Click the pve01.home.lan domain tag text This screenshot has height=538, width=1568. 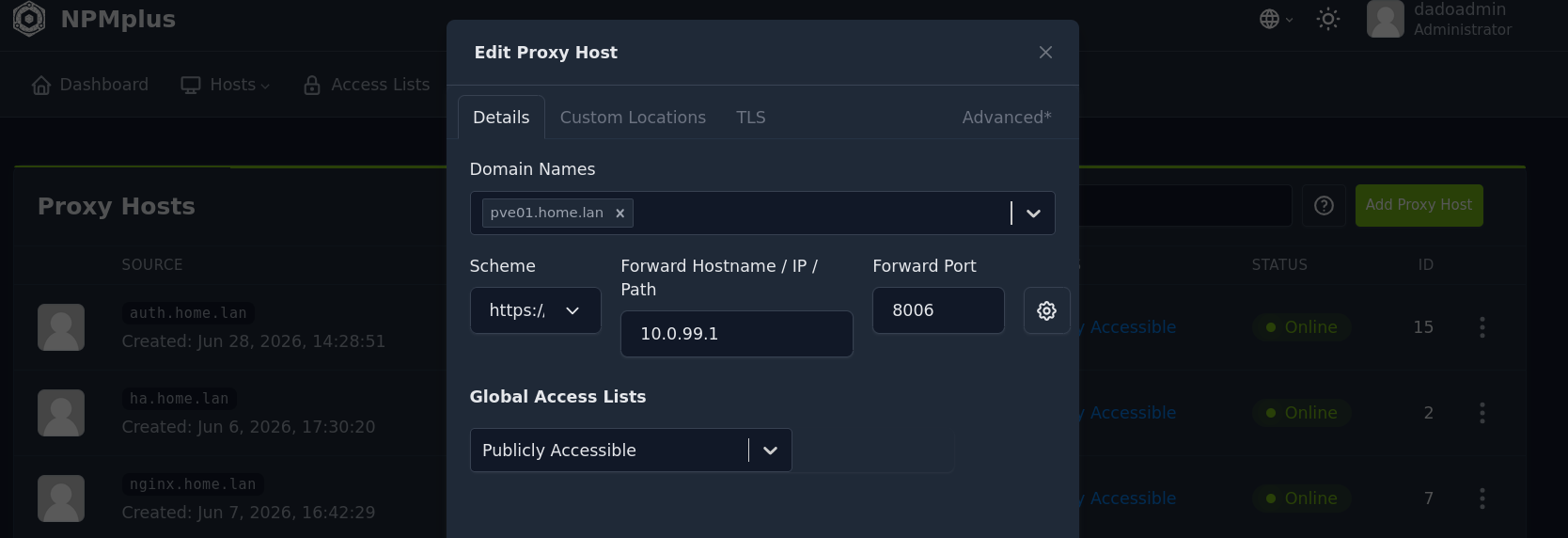[x=547, y=214]
